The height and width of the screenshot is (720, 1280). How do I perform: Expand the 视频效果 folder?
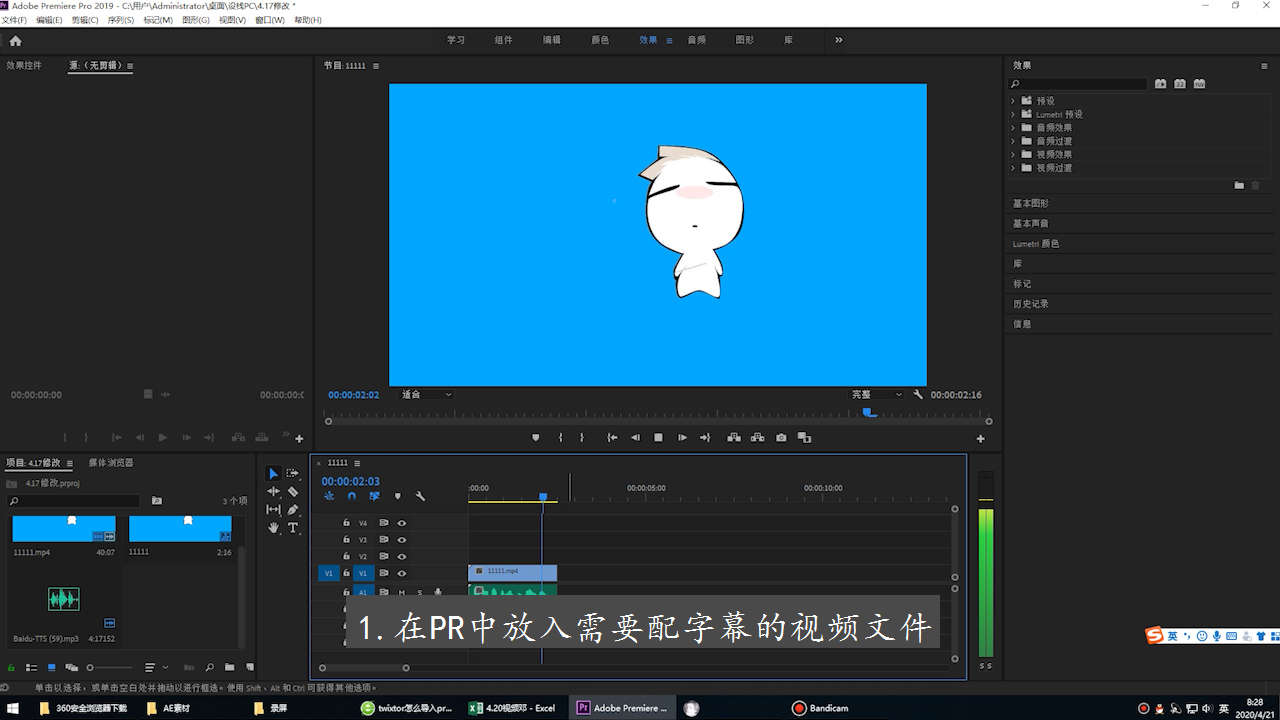pos(1013,154)
